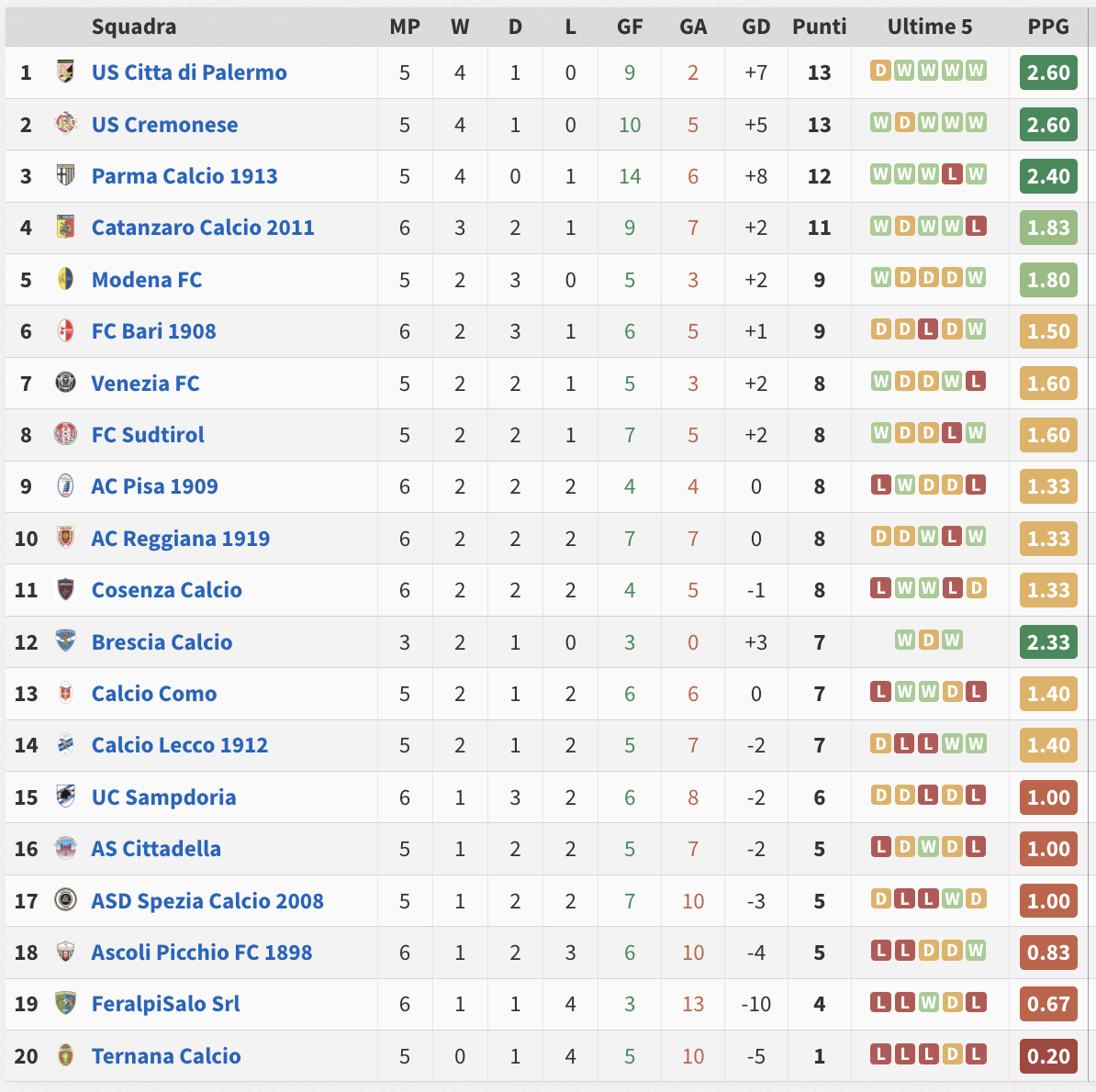1096x1092 pixels.
Task: Click the Modena FC crest icon
Action: tap(65, 279)
